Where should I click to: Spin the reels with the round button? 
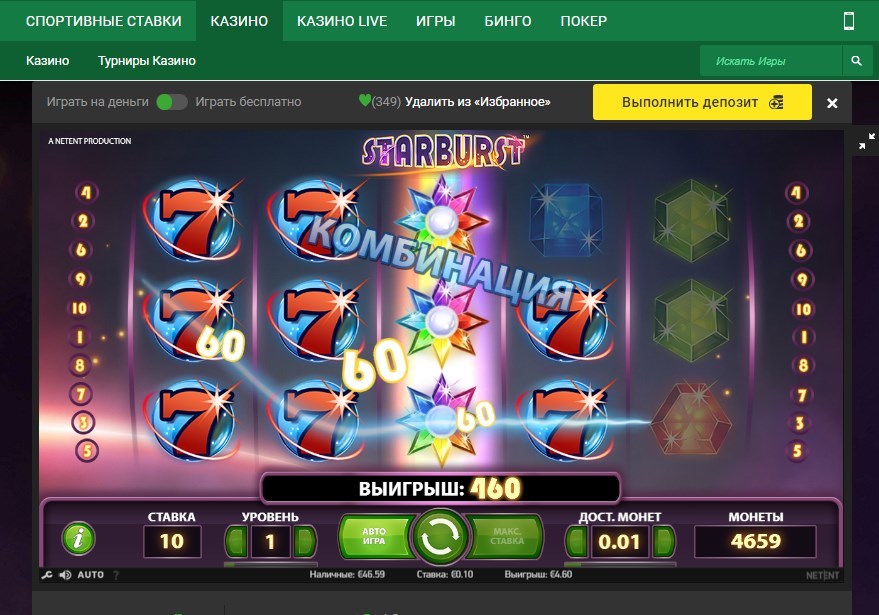[440, 537]
